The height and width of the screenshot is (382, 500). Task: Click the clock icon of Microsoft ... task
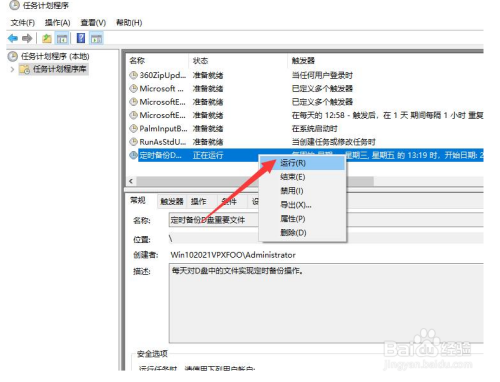[x=133, y=89]
